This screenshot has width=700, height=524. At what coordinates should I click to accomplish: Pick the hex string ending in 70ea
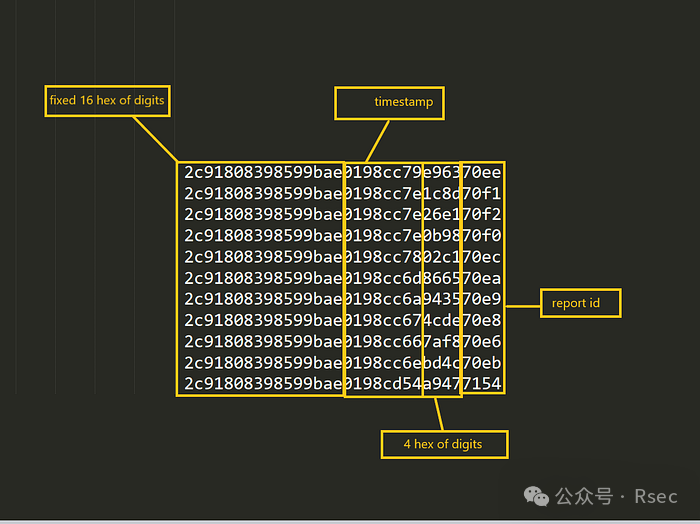tap(342, 279)
